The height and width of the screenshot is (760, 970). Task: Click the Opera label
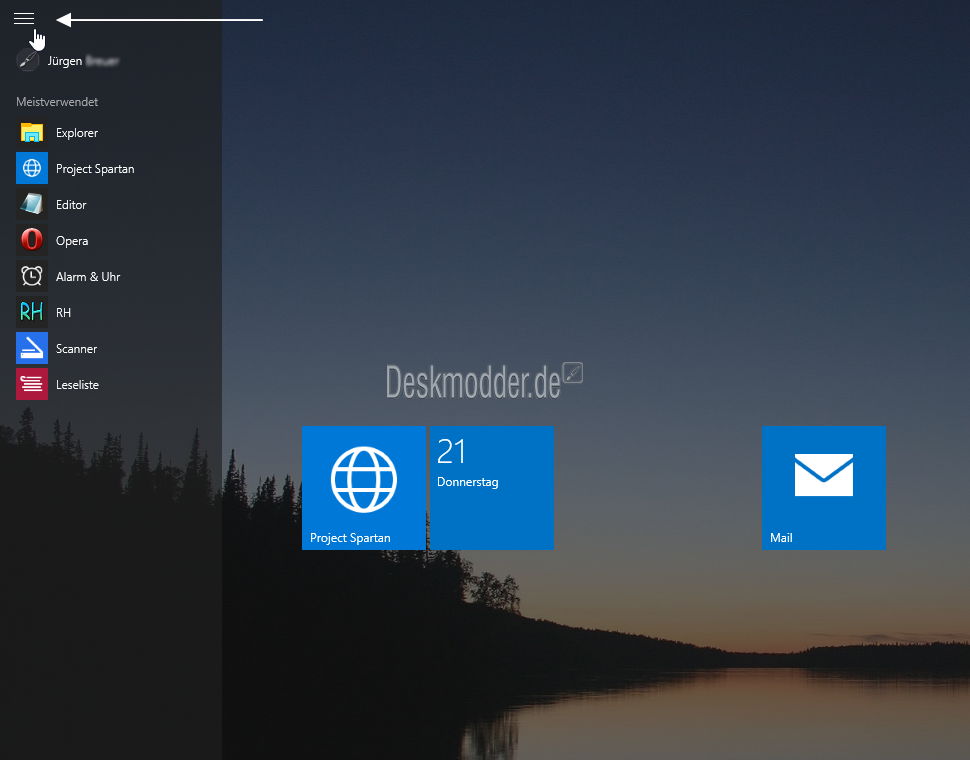[x=72, y=241]
